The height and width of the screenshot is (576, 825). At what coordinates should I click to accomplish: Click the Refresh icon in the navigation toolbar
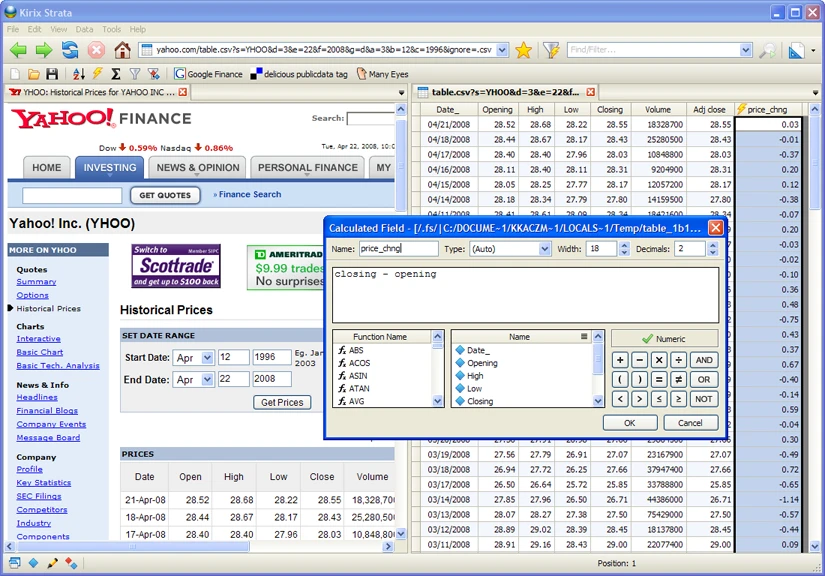(70, 50)
